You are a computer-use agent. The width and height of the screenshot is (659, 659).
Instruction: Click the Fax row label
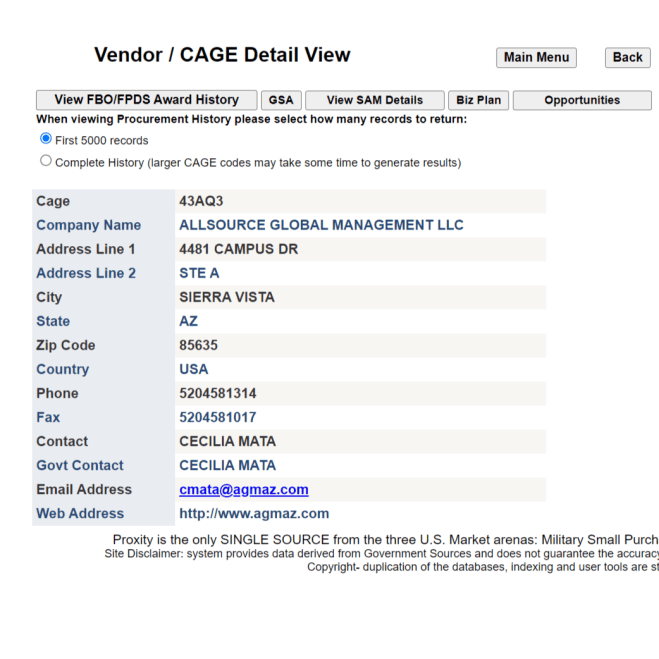coord(48,417)
